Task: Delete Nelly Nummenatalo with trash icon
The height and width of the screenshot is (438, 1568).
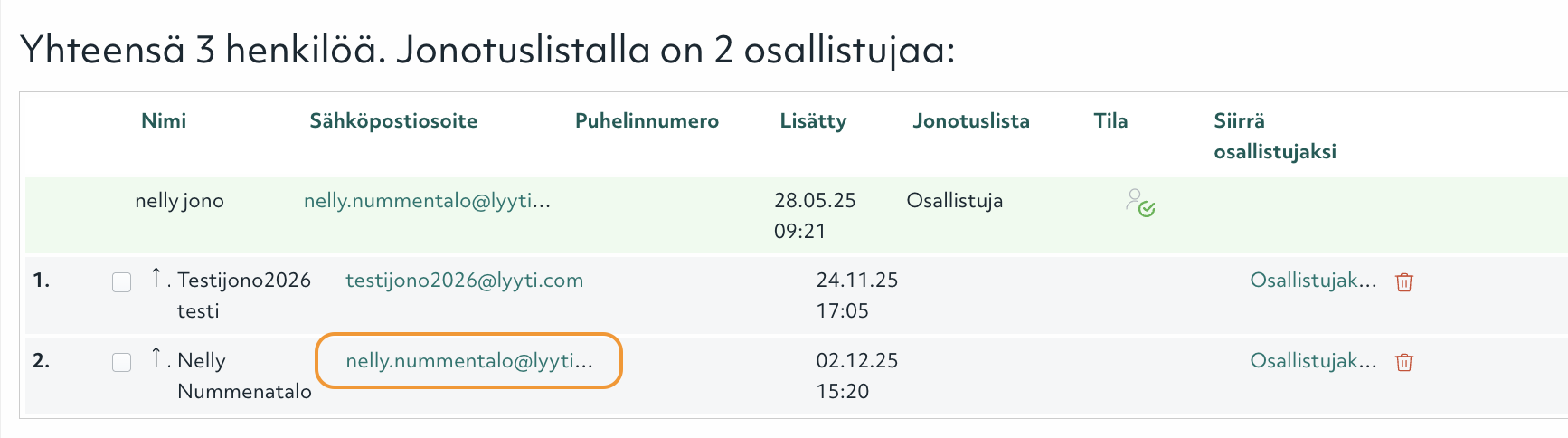Action: point(1404,363)
